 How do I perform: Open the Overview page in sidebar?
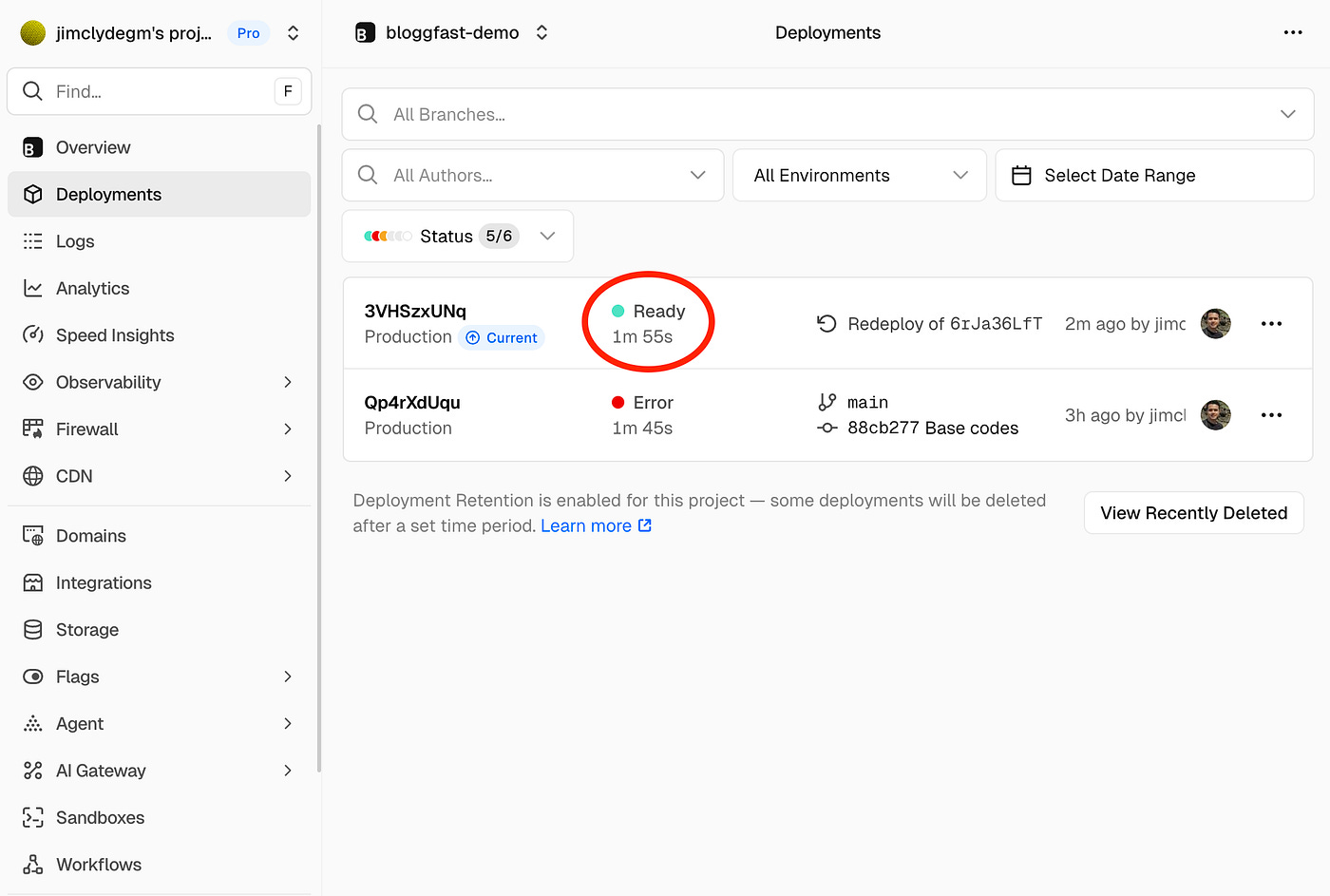point(159,147)
